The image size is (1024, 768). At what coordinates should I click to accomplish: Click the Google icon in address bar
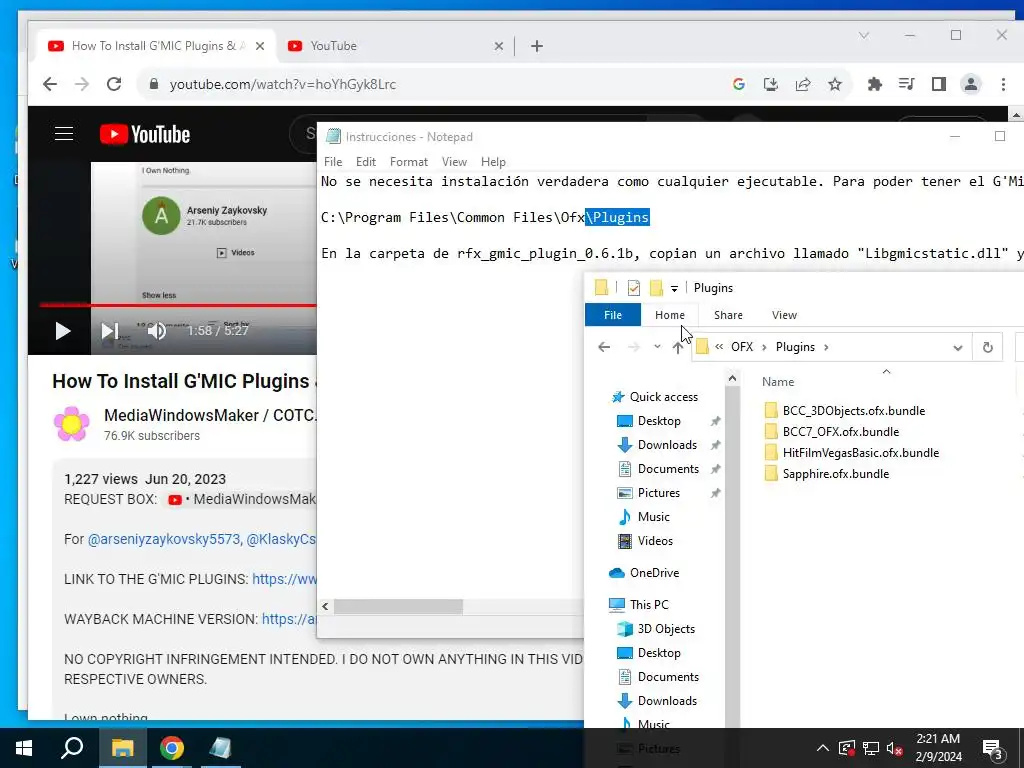pyautogui.click(x=739, y=84)
